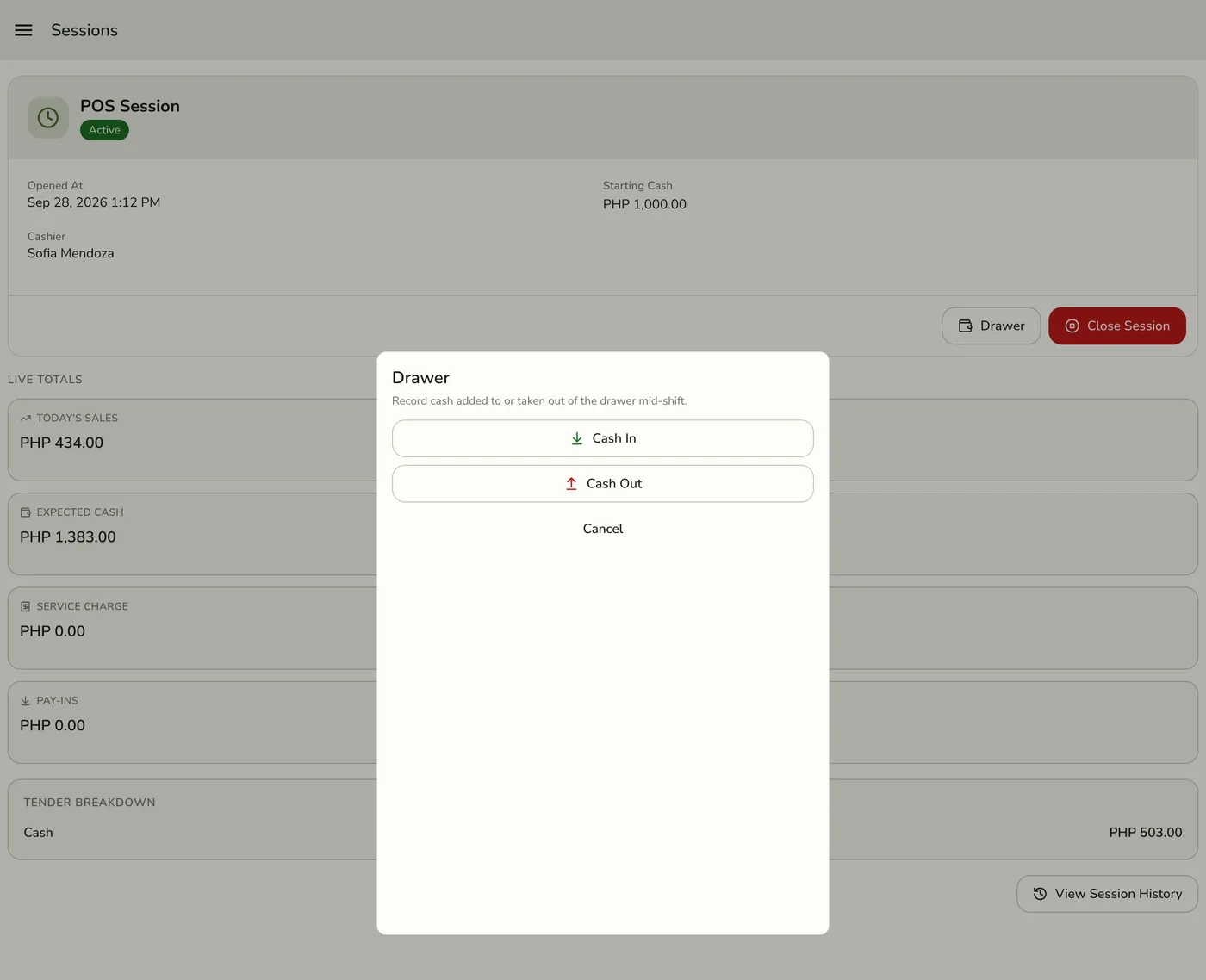Choose Cash In in the Drawer dialog

click(x=603, y=438)
